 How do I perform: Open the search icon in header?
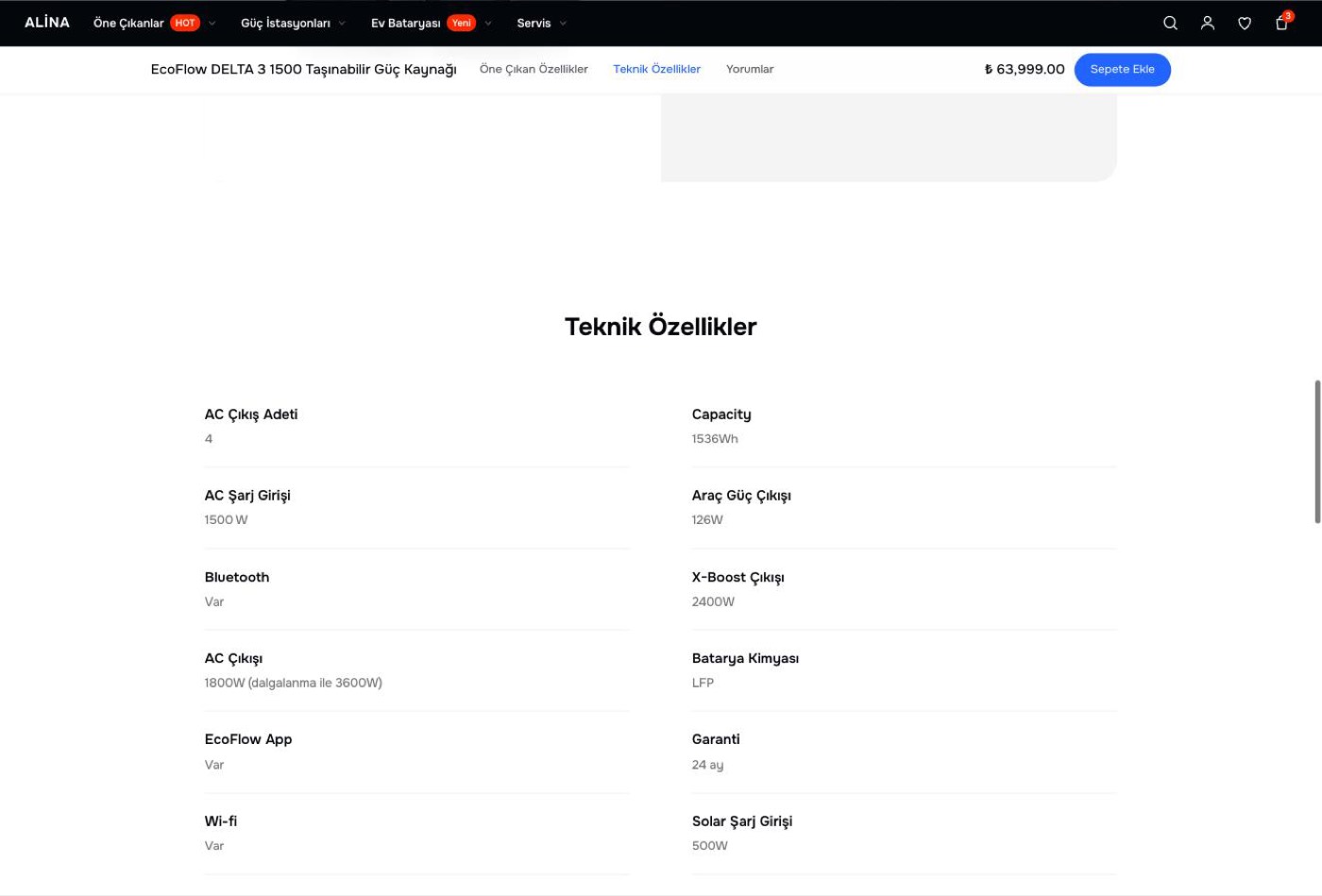(1170, 23)
